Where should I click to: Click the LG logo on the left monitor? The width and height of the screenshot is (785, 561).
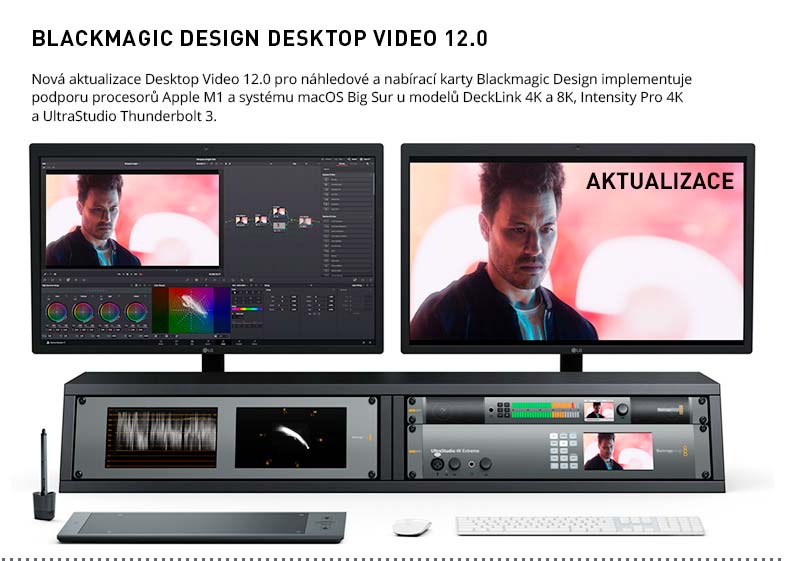(208, 350)
